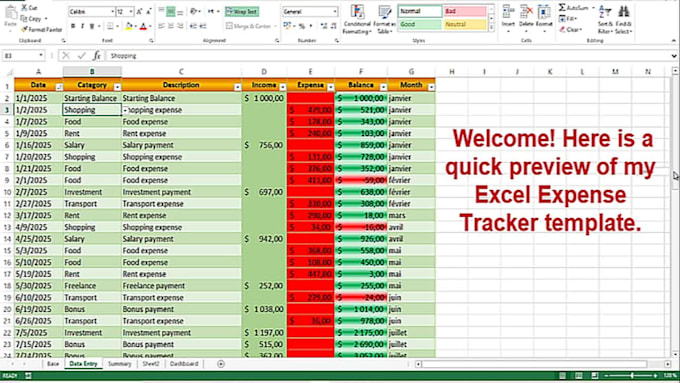Decrease font size with the smaller A icon
Viewport: 680px width, 383px height.
(149, 12)
